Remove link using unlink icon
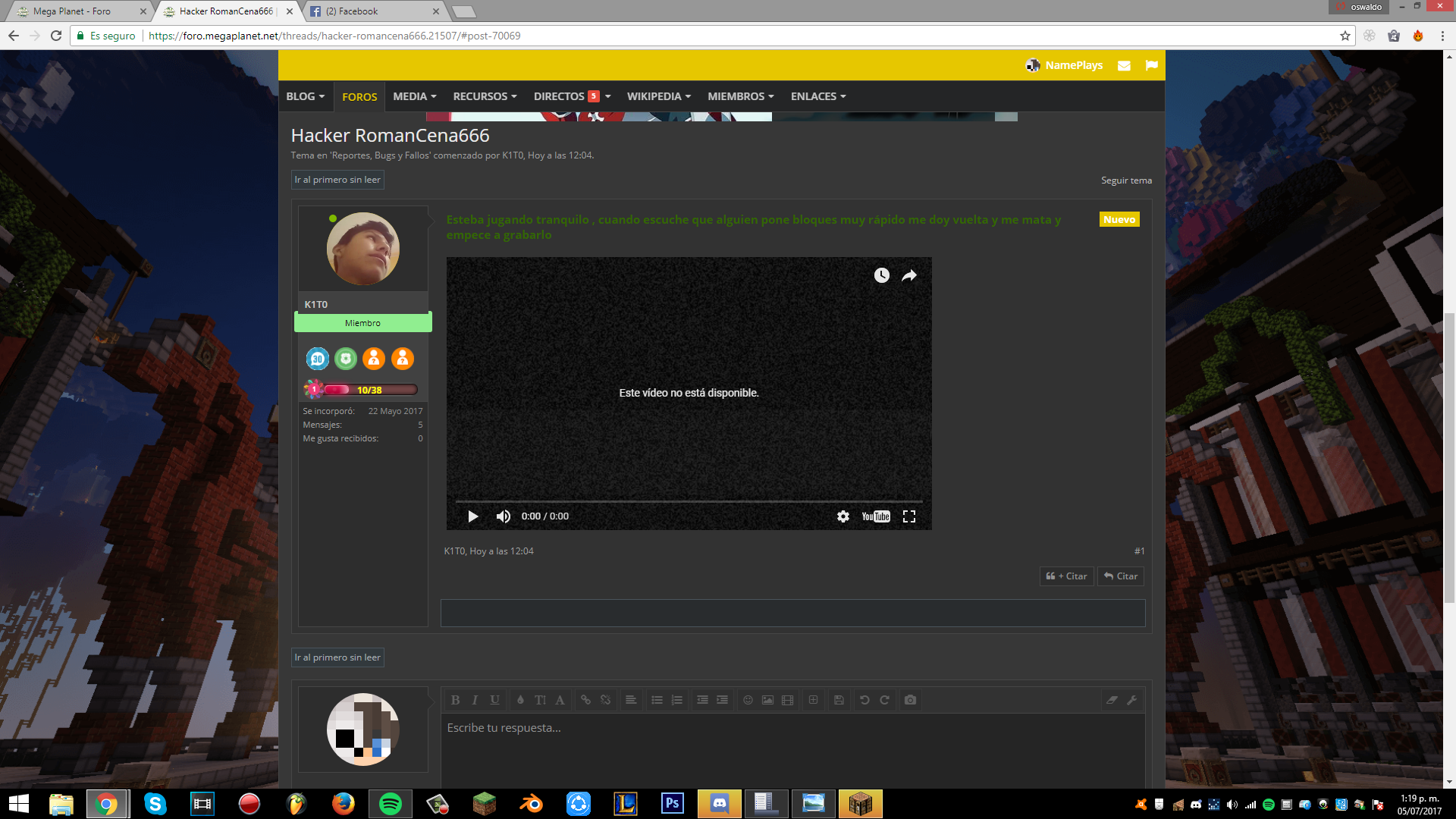Screen dimensions: 1456x819 pyautogui.click(x=605, y=700)
